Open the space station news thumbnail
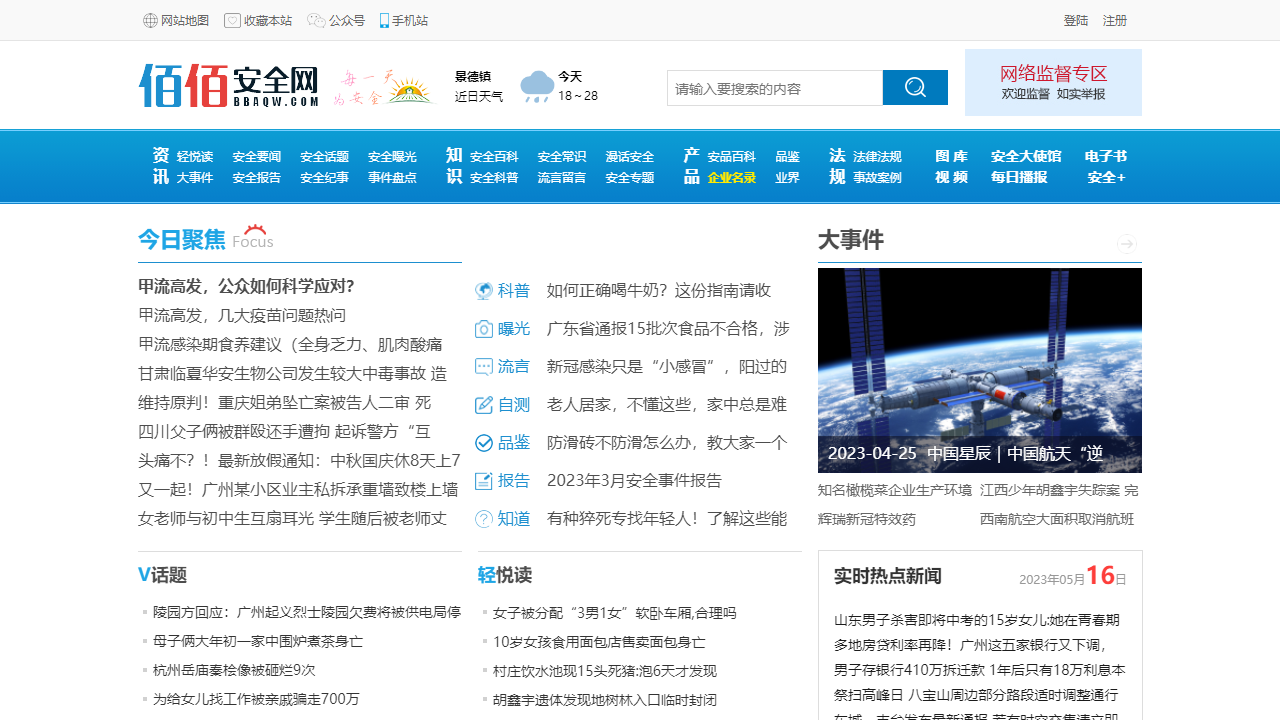This screenshot has height=720, width=1280. tap(980, 370)
